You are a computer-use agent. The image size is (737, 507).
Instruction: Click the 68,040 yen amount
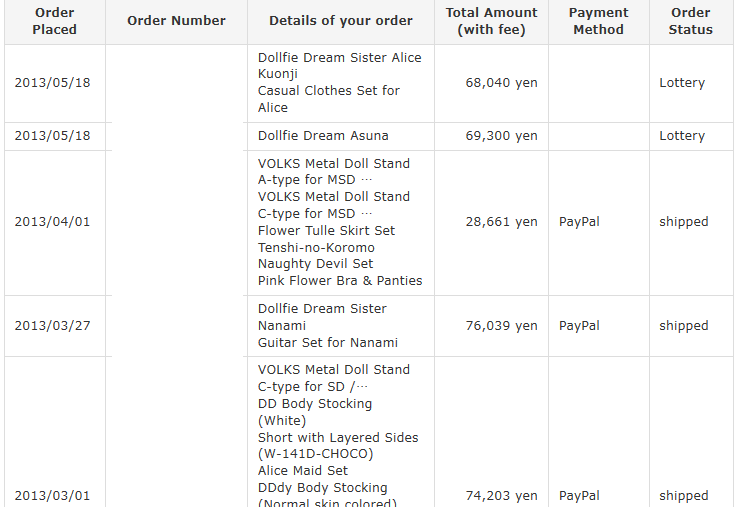(x=501, y=83)
